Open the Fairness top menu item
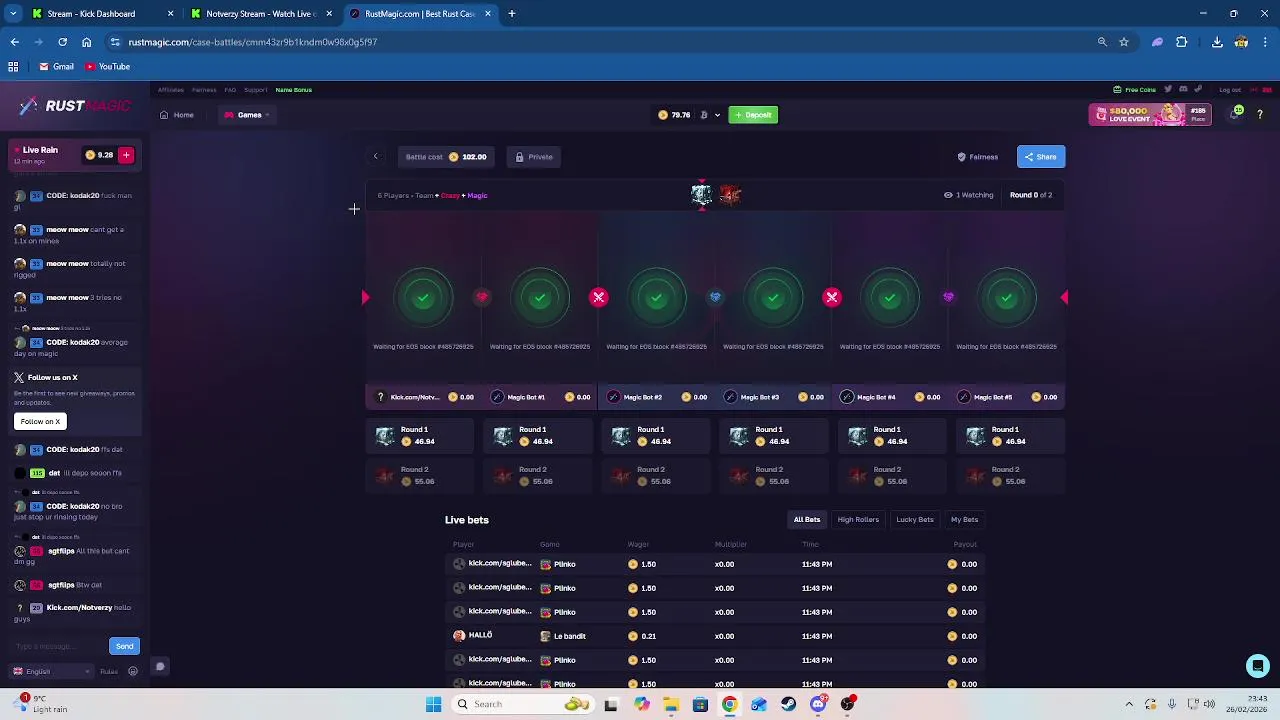The width and height of the screenshot is (1280, 720). pos(204,90)
